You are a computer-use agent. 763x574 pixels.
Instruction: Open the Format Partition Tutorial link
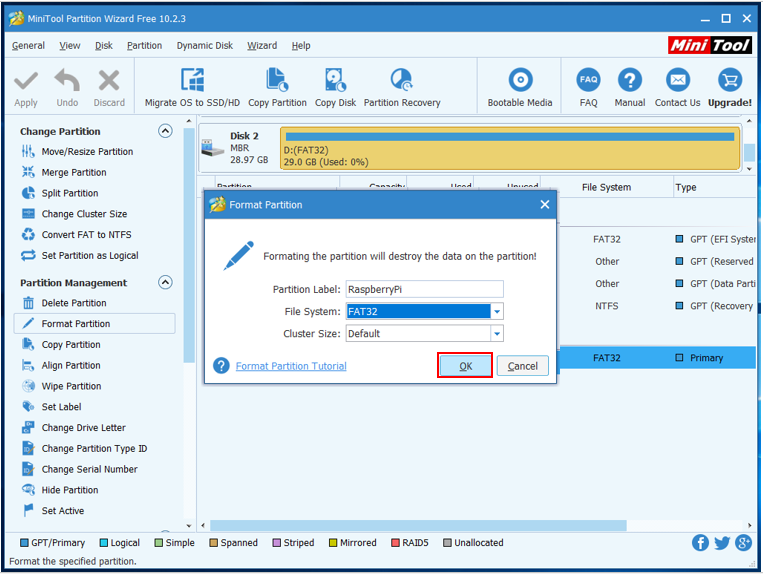click(291, 366)
